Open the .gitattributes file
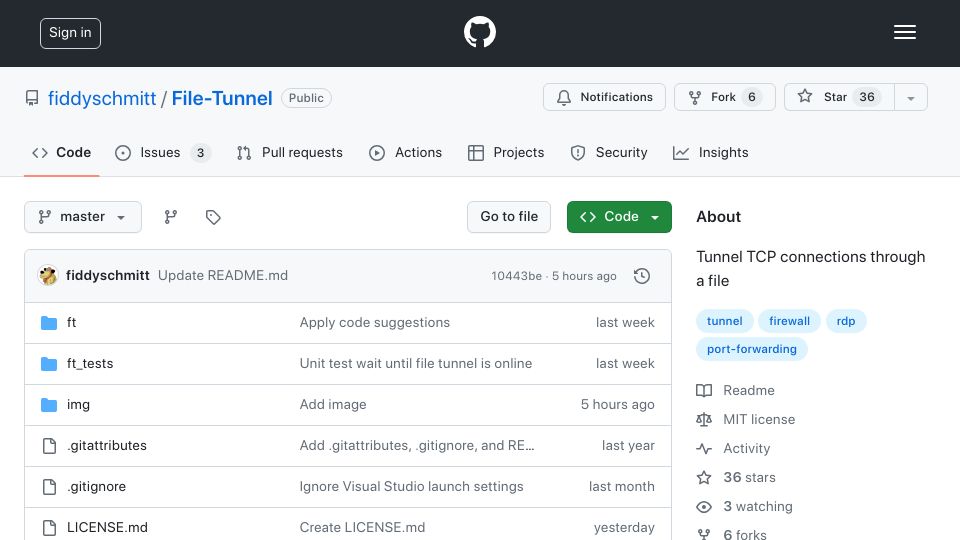The height and width of the screenshot is (540, 960). coord(107,446)
